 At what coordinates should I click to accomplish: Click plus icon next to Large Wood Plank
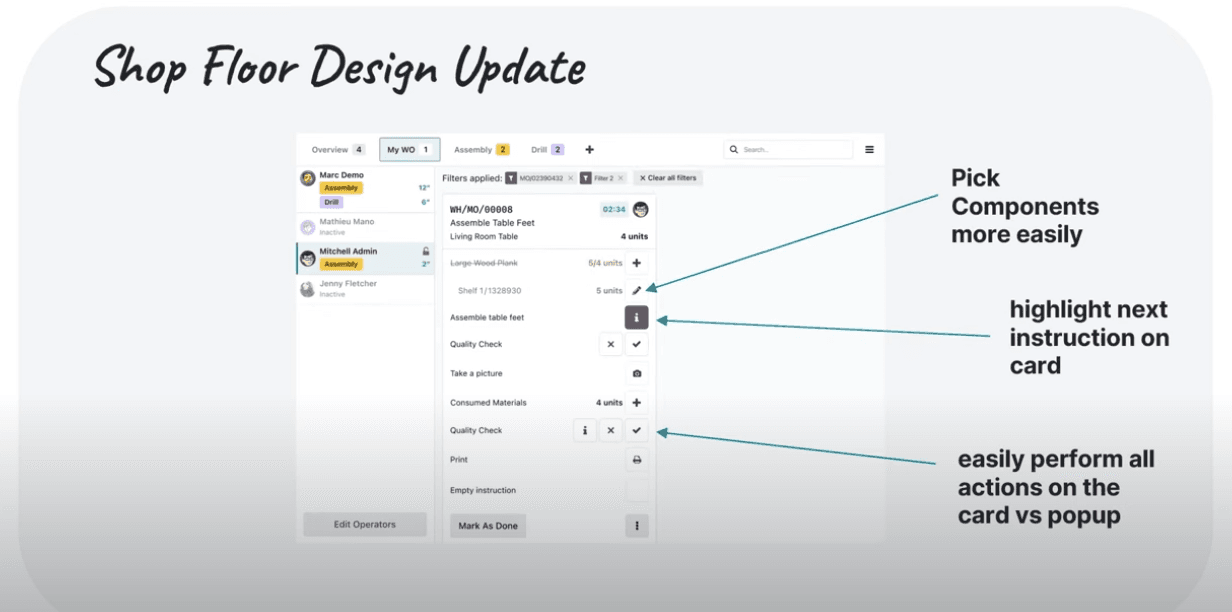click(x=637, y=264)
